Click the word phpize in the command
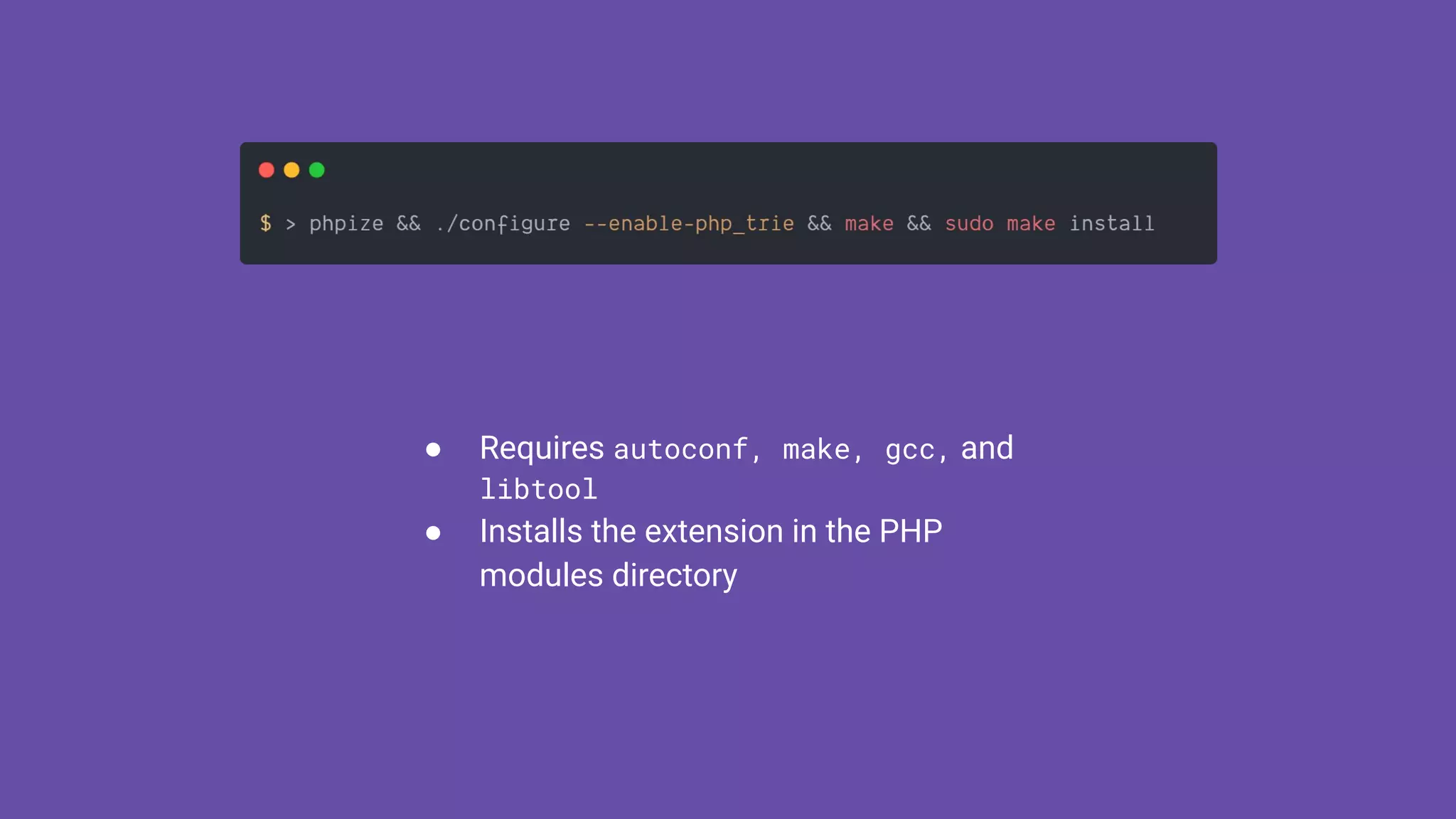 point(346,224)
